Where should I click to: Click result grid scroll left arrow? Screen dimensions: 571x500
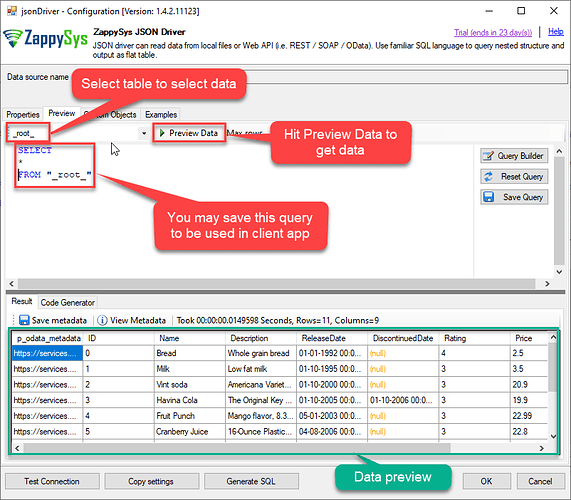coord(17,448)
